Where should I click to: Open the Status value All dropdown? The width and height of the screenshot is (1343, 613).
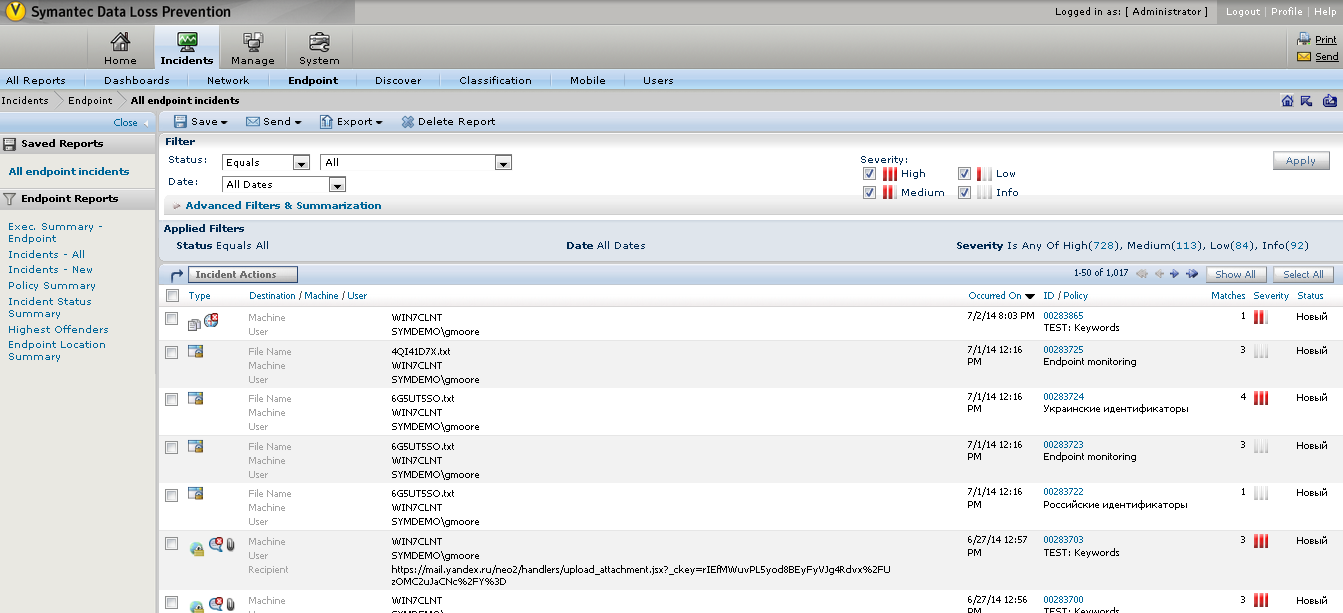point(416,162)
